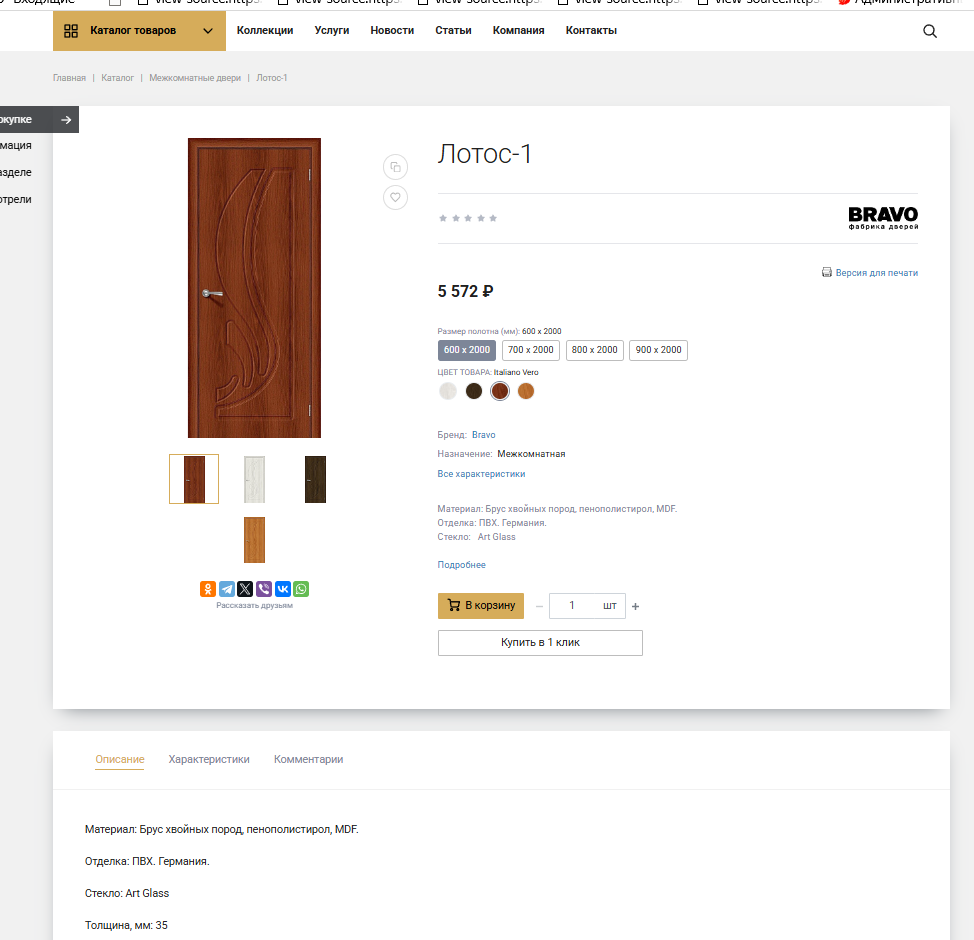Share via Viber icon
This screenshot has width=974, height=940.
pyautogui.click(x=264, y=589)
